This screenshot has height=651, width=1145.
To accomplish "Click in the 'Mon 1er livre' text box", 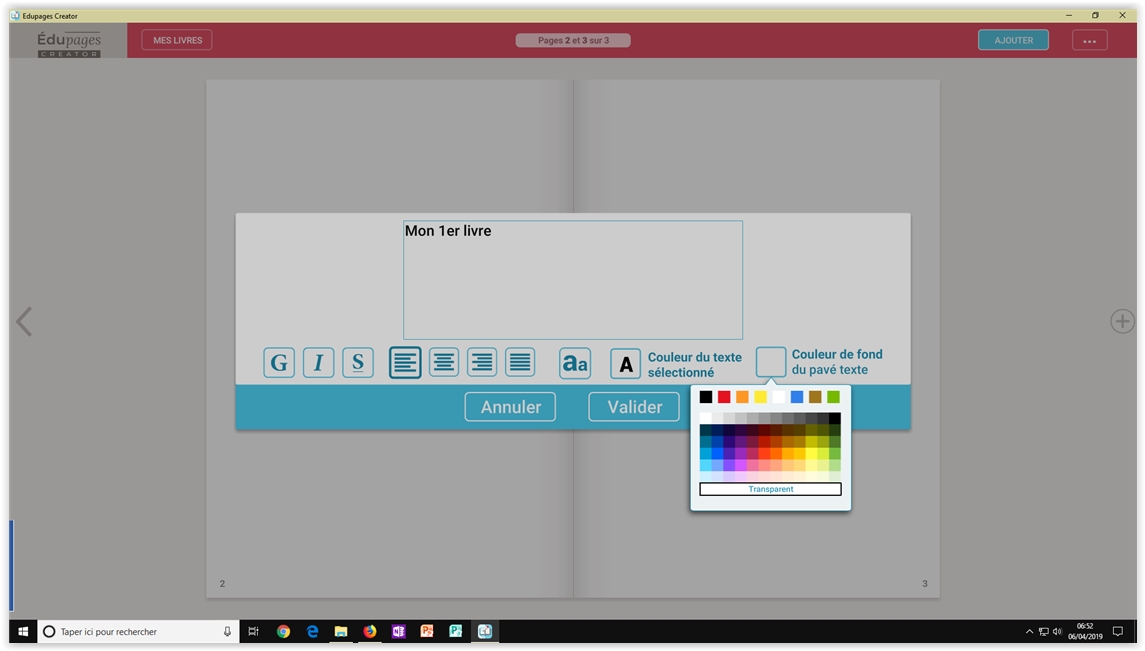I will click(572, 280).
